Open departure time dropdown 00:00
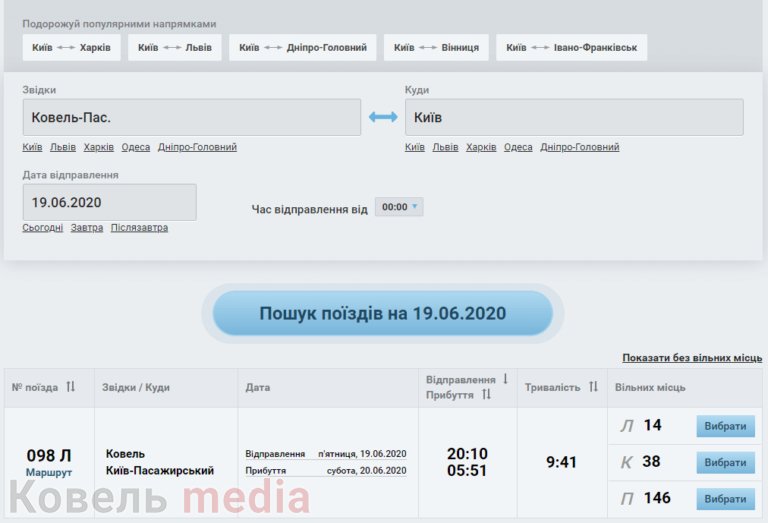 tap(399, 207)
